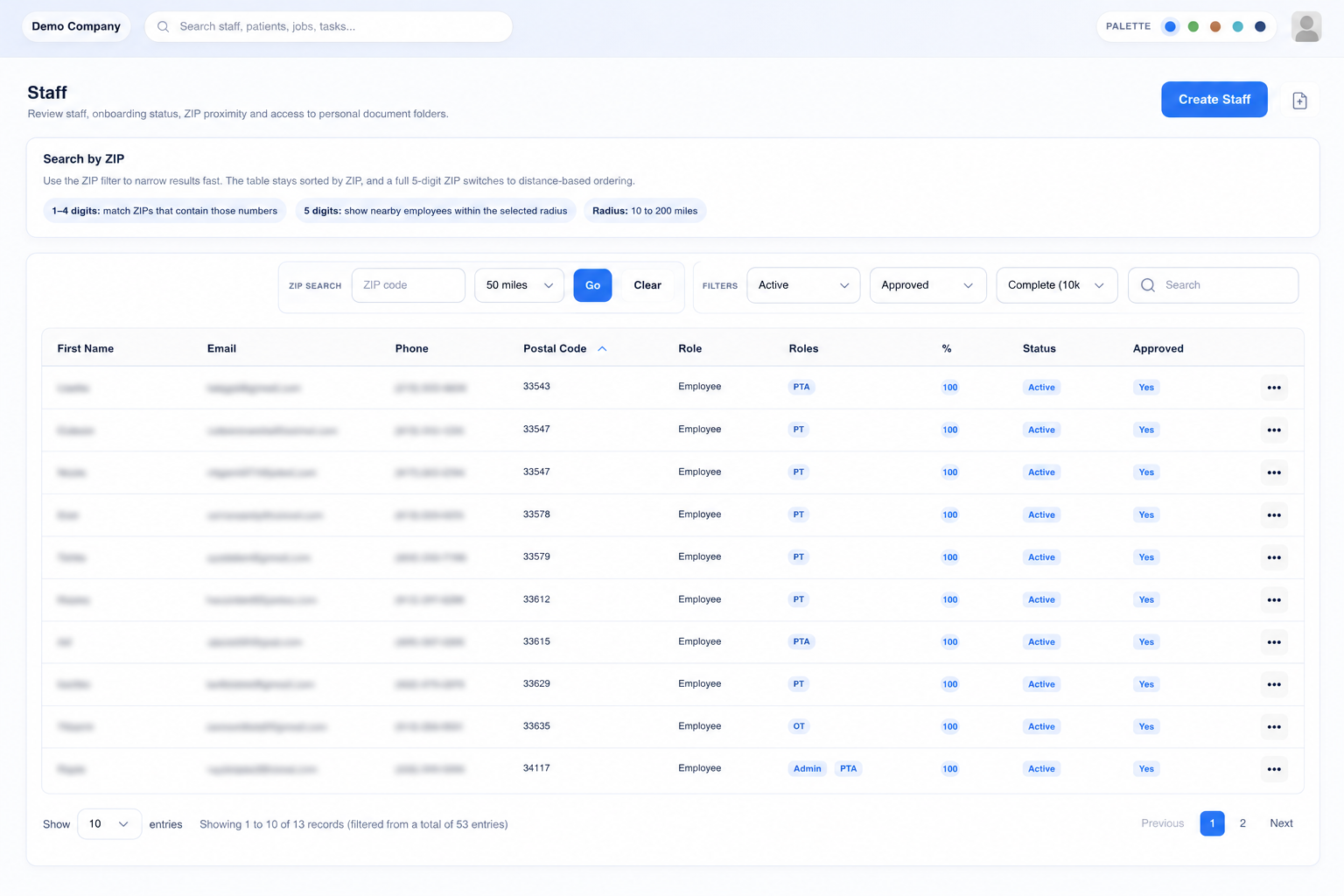The image size is (1344, 896).
Task: Click the OT role badge in 33635 row
Action: click(x=799, y=726)
